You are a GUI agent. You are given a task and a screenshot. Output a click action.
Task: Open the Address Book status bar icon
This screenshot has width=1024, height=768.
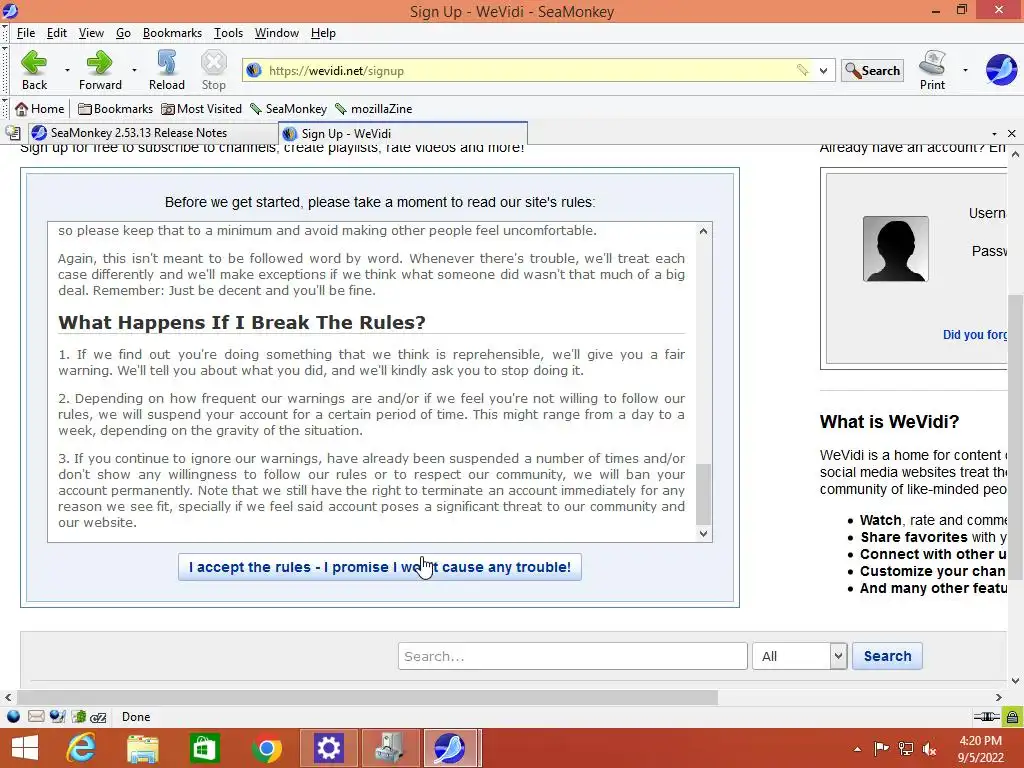tap(78, 716)
